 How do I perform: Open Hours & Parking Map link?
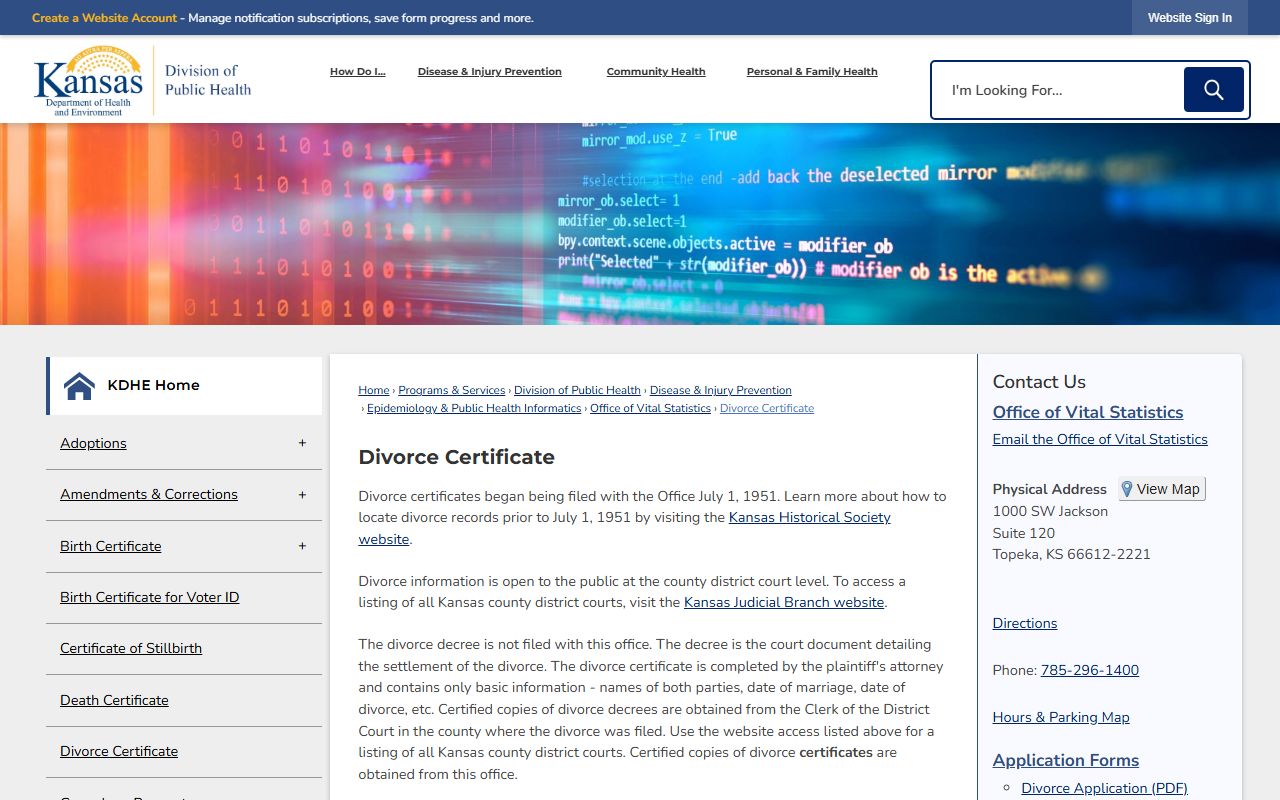click(x=1061, y=717)
